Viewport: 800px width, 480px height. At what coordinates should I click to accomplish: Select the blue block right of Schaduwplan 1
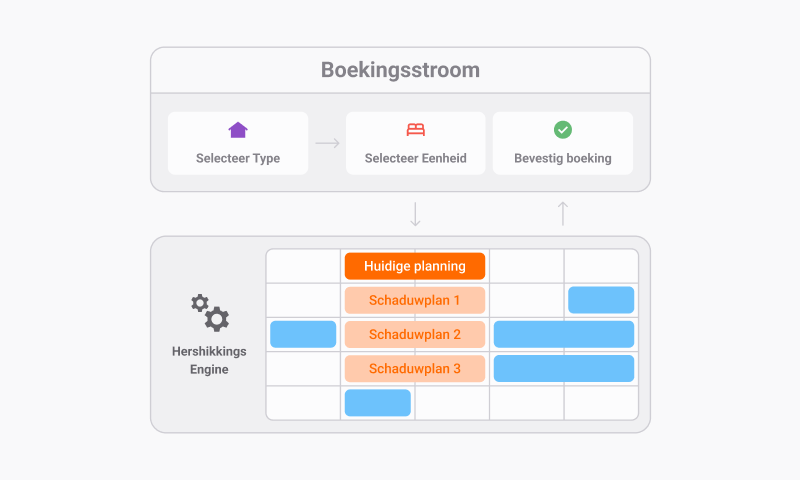coord(601,300)
